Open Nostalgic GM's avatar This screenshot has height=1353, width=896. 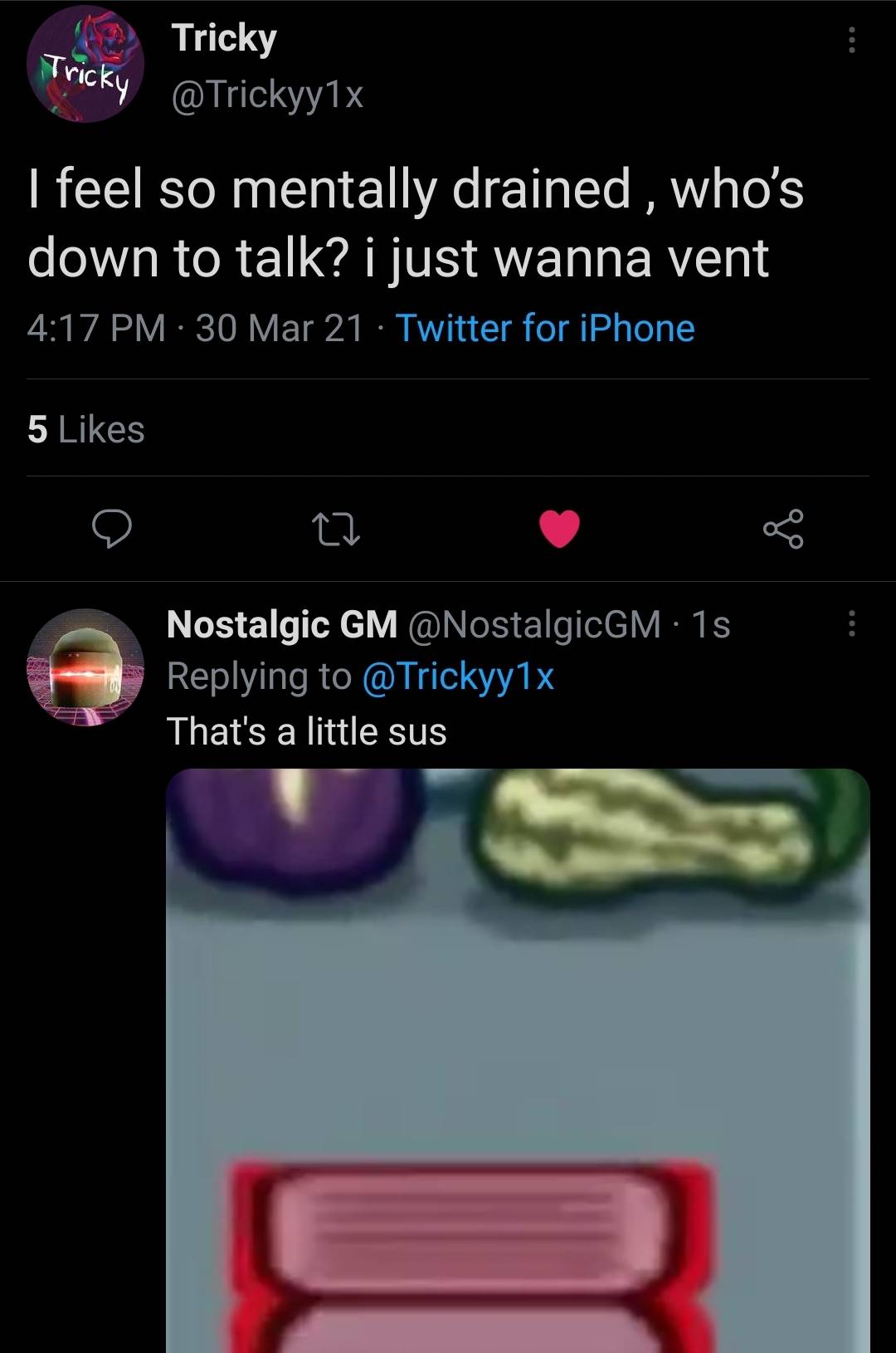coord(85,667)
